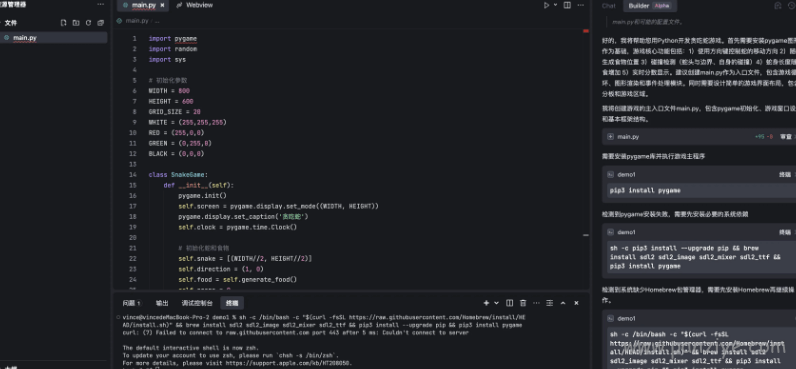Click self.food = self.generate_food() line

(238, 279)
